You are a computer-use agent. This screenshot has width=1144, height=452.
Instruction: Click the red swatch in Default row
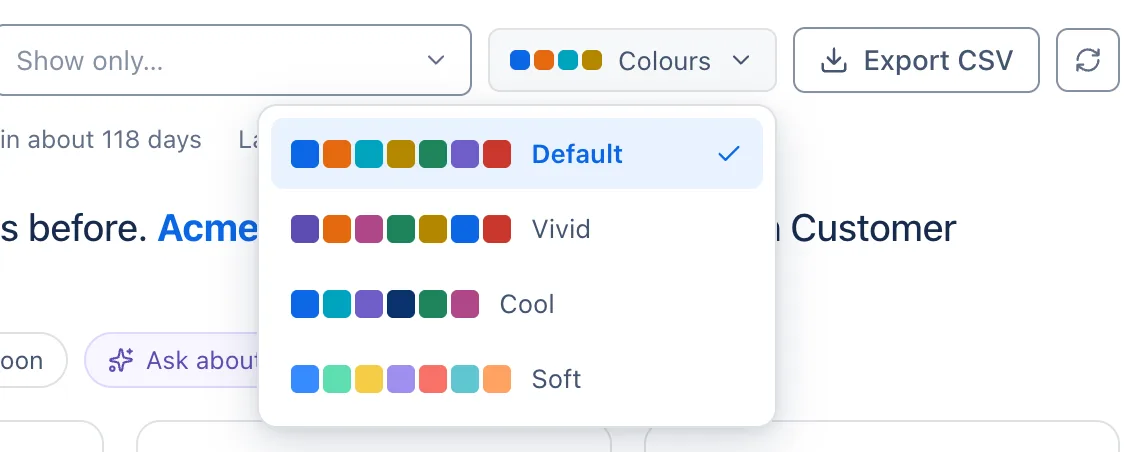(497, 154)
